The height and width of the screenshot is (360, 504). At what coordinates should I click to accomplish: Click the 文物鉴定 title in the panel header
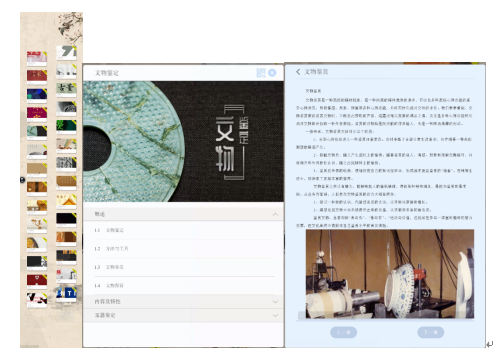coord(107,73)
